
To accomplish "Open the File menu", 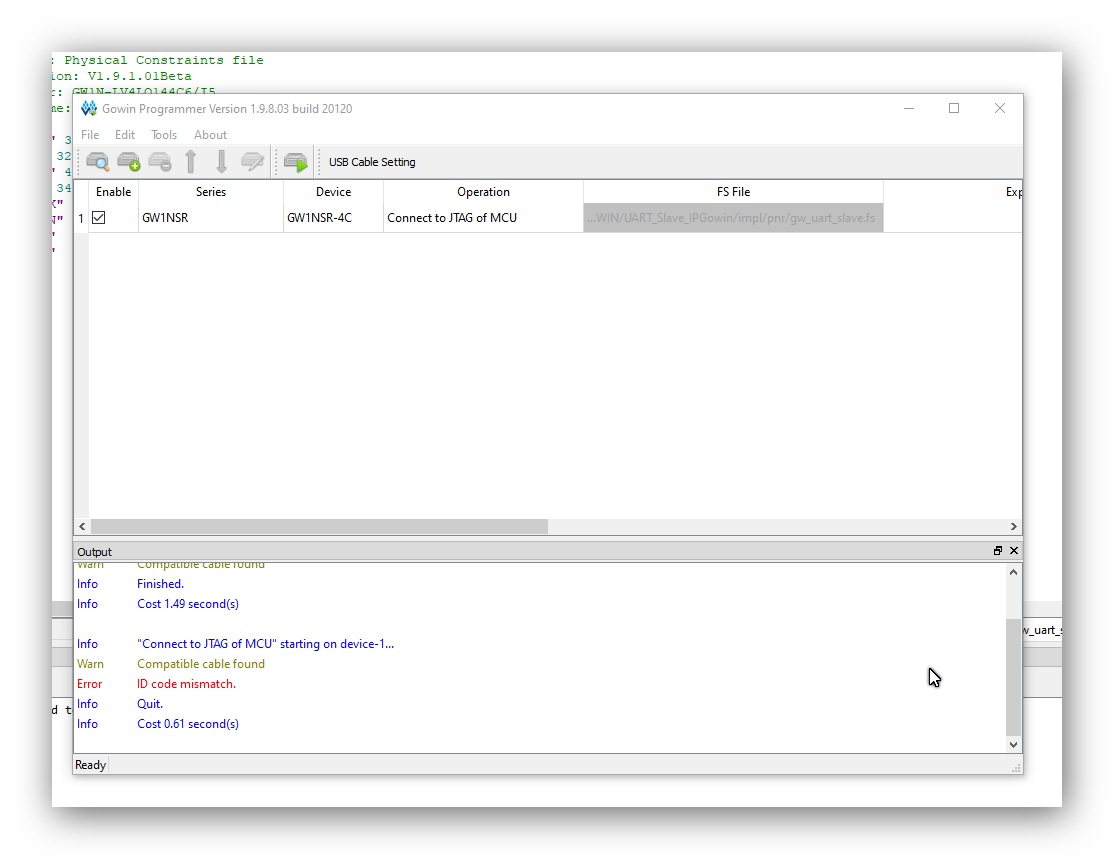I will [90, 135].
